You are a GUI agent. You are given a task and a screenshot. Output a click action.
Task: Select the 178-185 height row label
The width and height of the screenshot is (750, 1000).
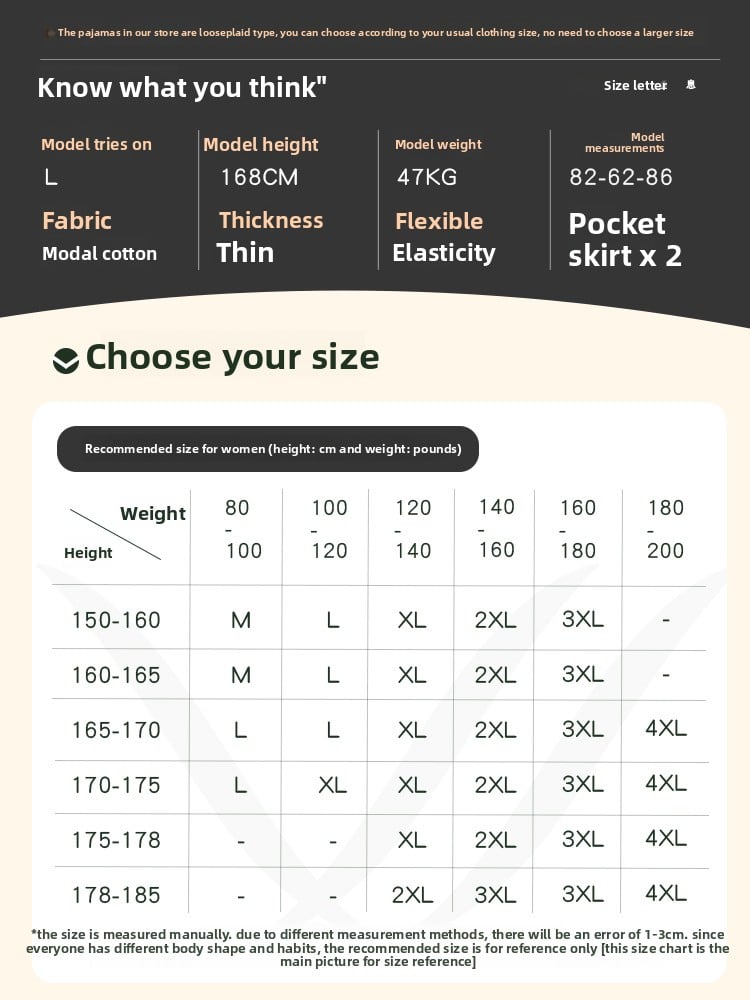116,894
